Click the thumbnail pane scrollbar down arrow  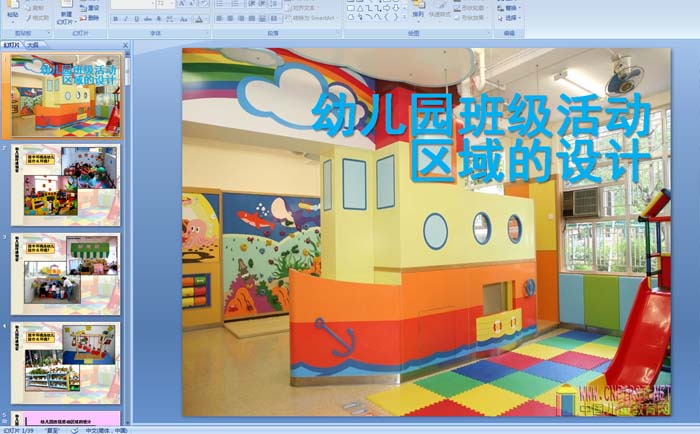[x=128, y=421]
